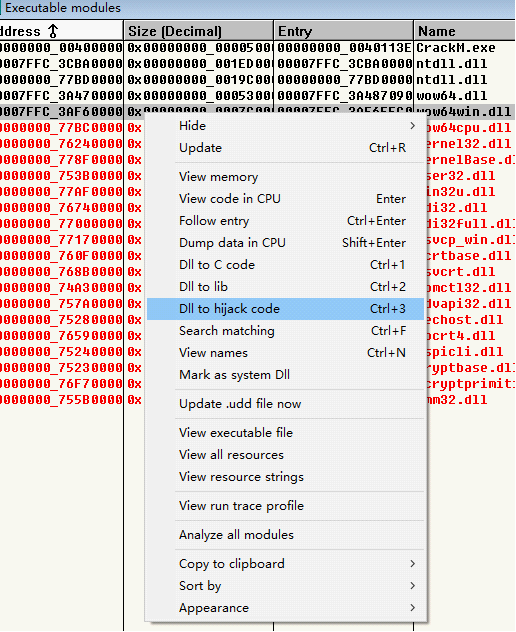Select the wow64win.dll module row
Viewport: 516px width, 632px height.
(257, 112)
